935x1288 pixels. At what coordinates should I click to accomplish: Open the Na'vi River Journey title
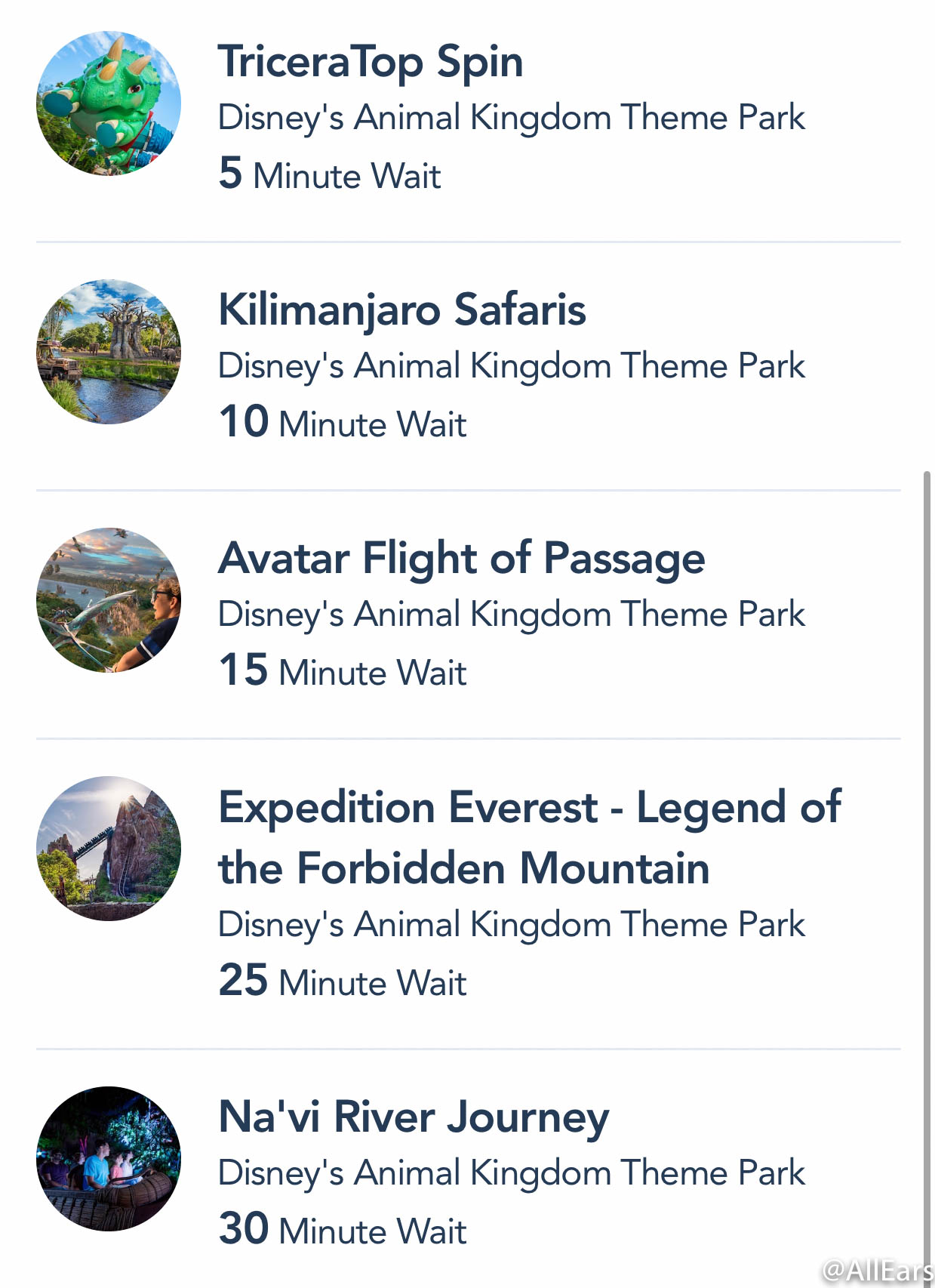point(414,1117)
